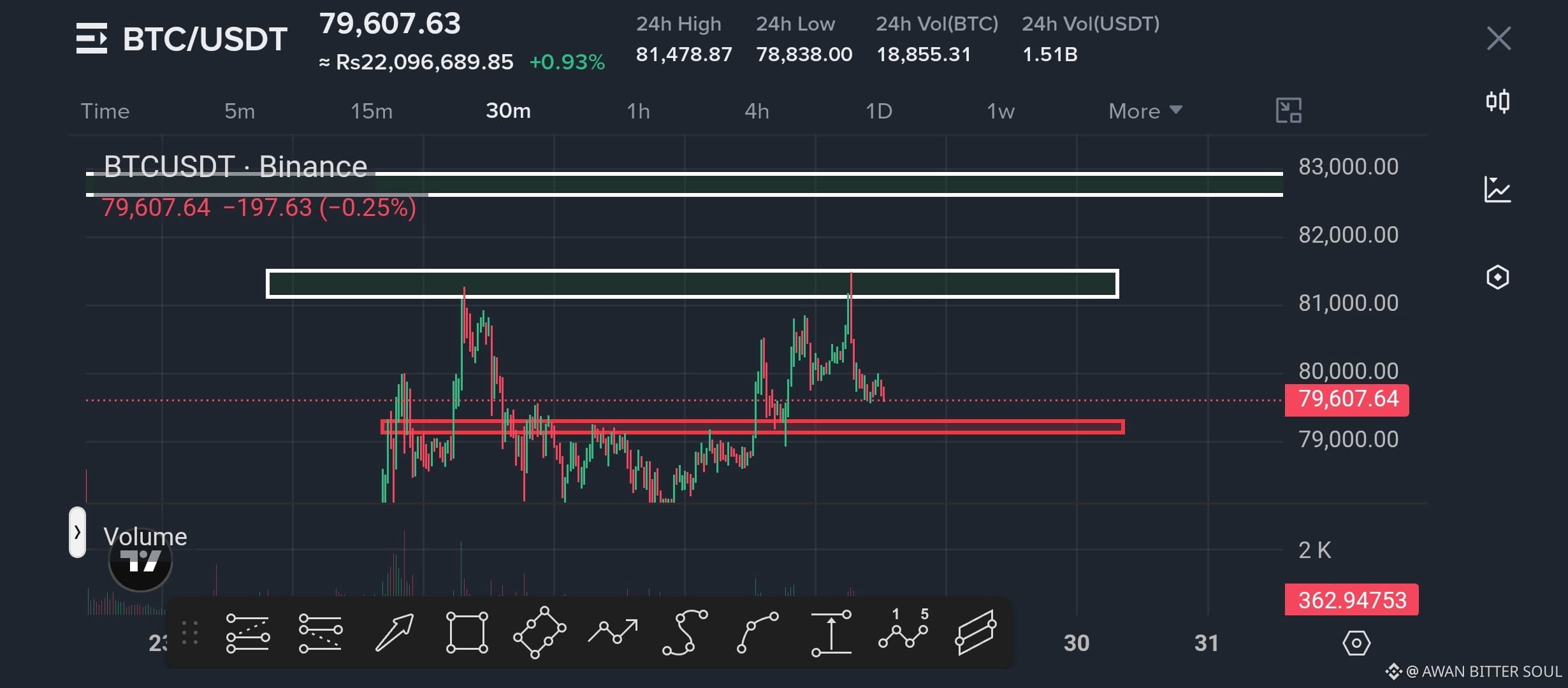Screen dimensions: 1568x688
Task: Select the parallel channel drawing tool
Action: pyautogui.click(x=248, y=633)
